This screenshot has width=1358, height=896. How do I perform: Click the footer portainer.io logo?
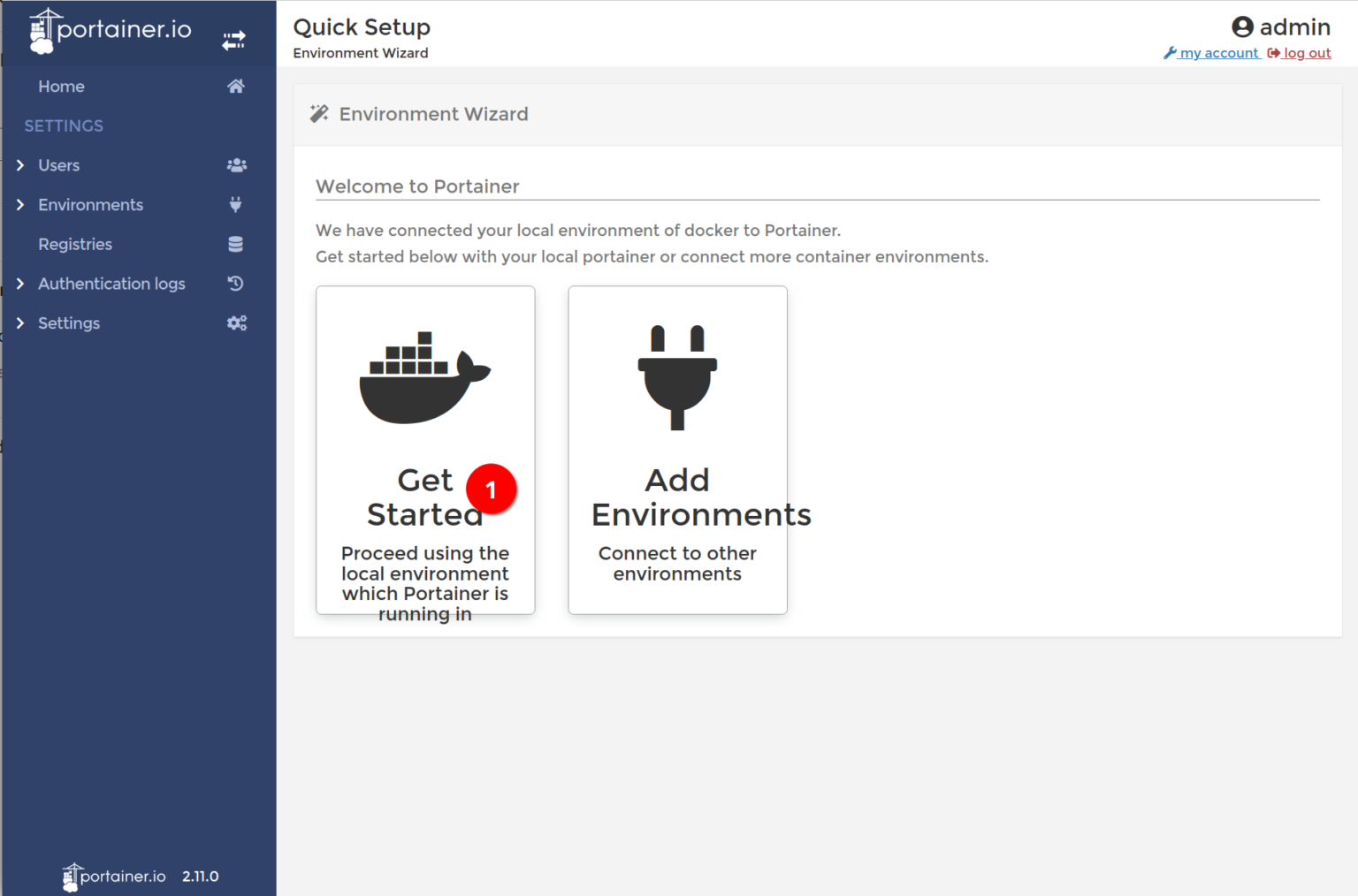pyautogui.click(x=114, y=877)
